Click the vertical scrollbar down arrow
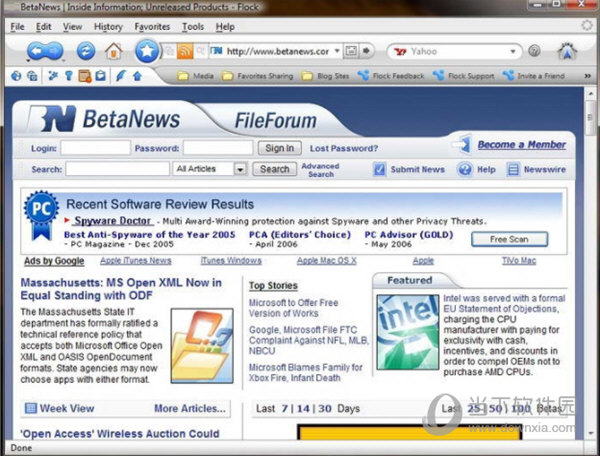 point(591,433)
